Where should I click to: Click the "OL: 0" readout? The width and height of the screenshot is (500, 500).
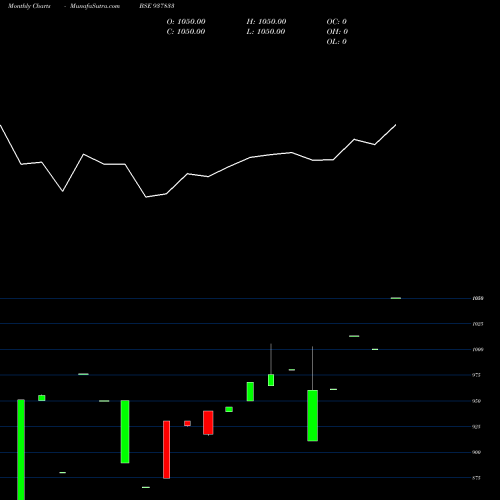coord(337,42)
